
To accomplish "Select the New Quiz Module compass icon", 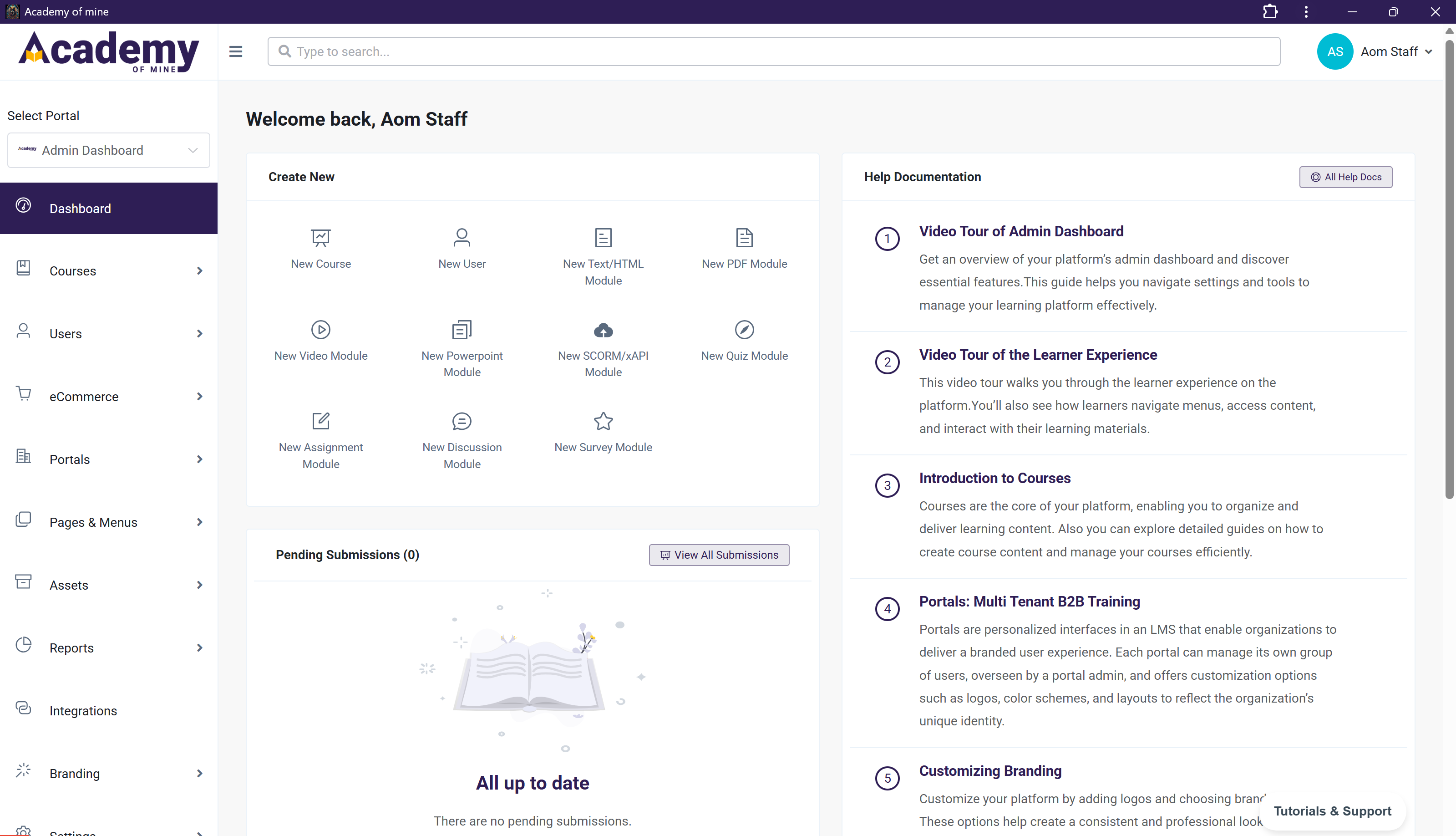I will (744, 330).
